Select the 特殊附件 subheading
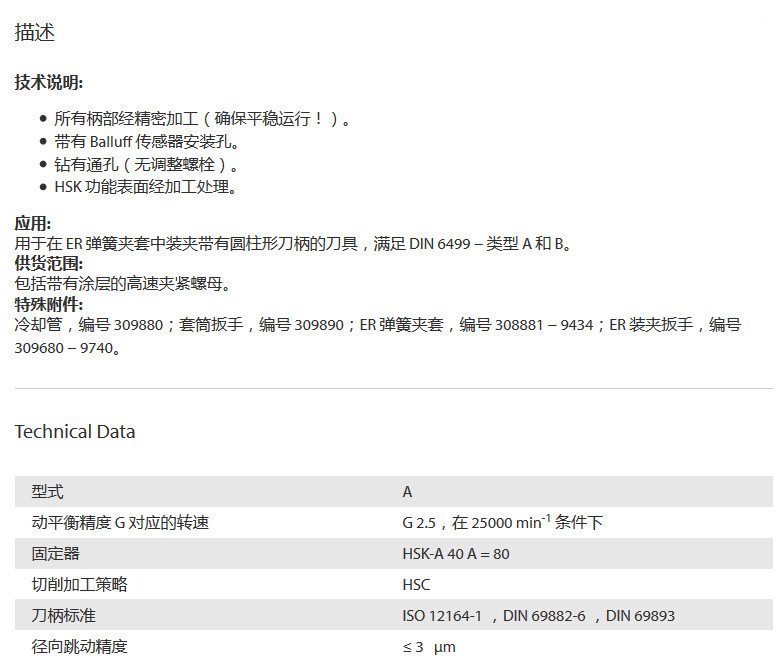 [48, 304]
